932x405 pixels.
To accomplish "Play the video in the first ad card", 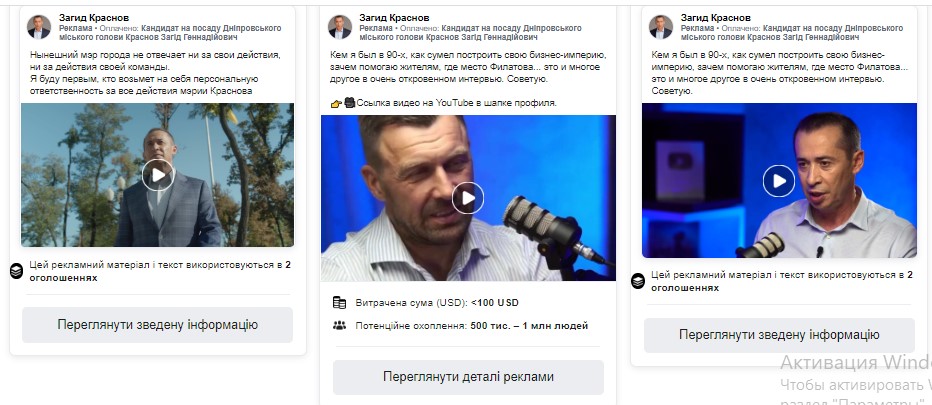I will pyautogui.click(x=158, y=175).
